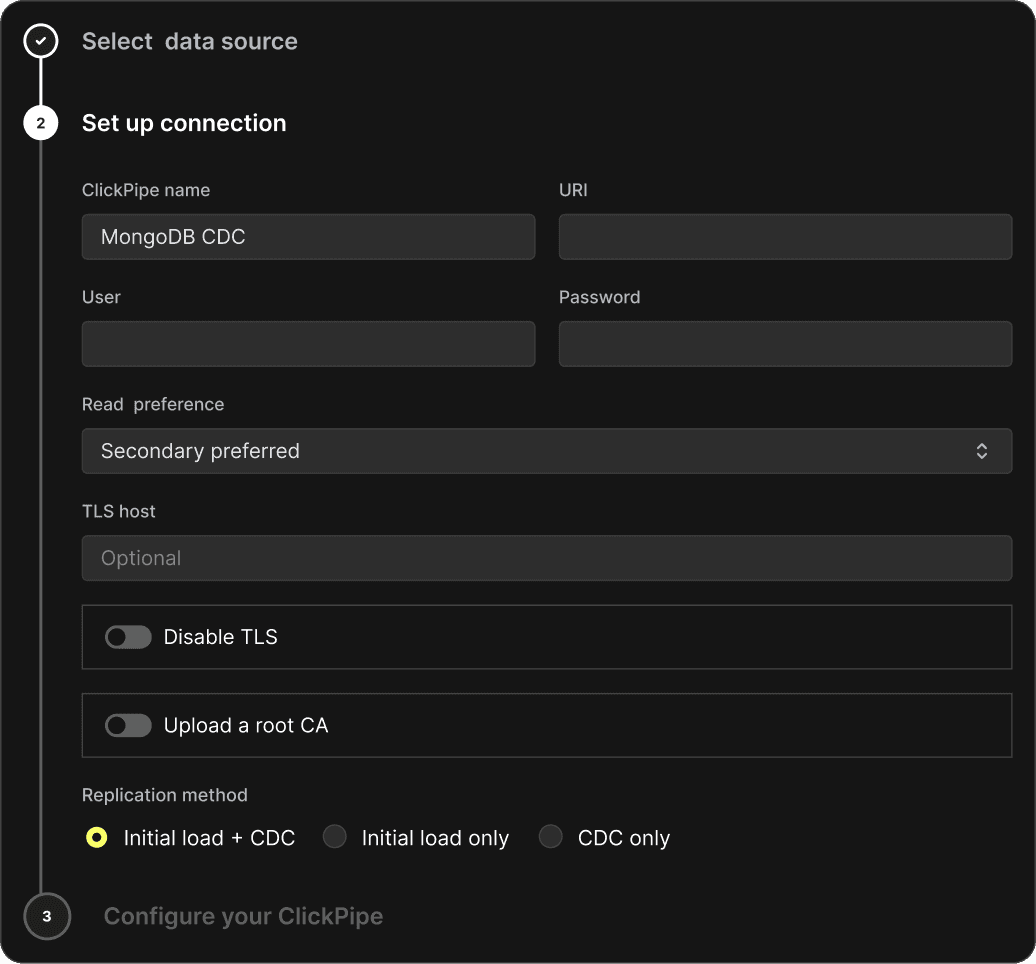
Task: Click the Disable TLS label text
Action: (x=220, y=637)
